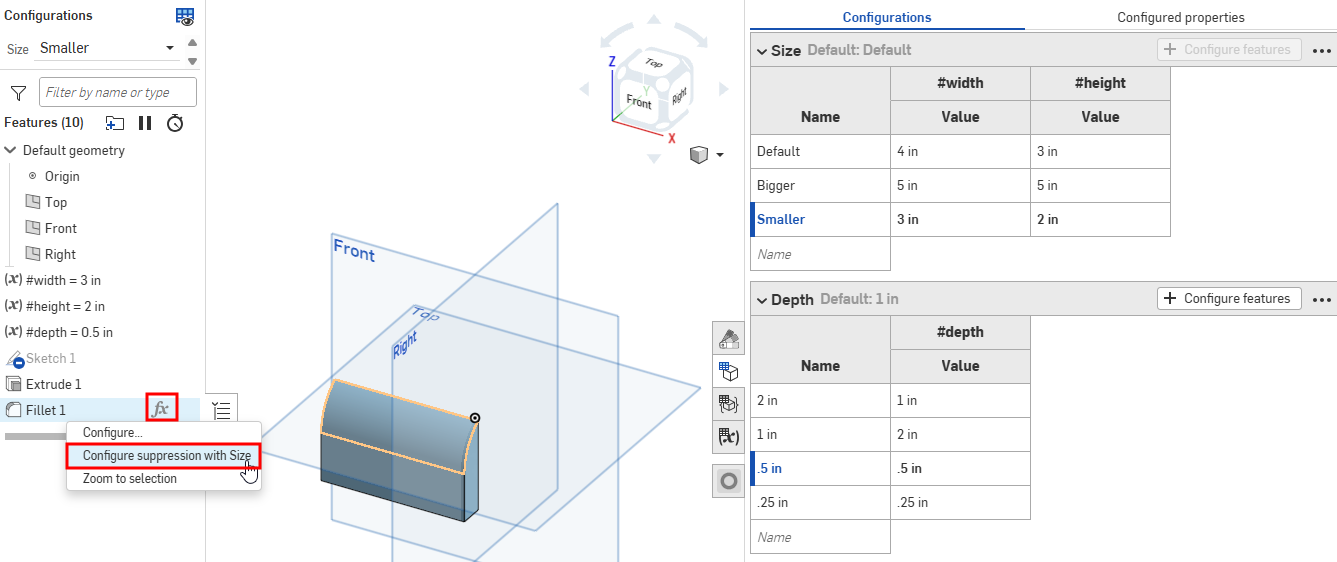Screen dimensions: 1337x562
Task: Toggle the configuration panel icon
Action: (x=729, y=372)
